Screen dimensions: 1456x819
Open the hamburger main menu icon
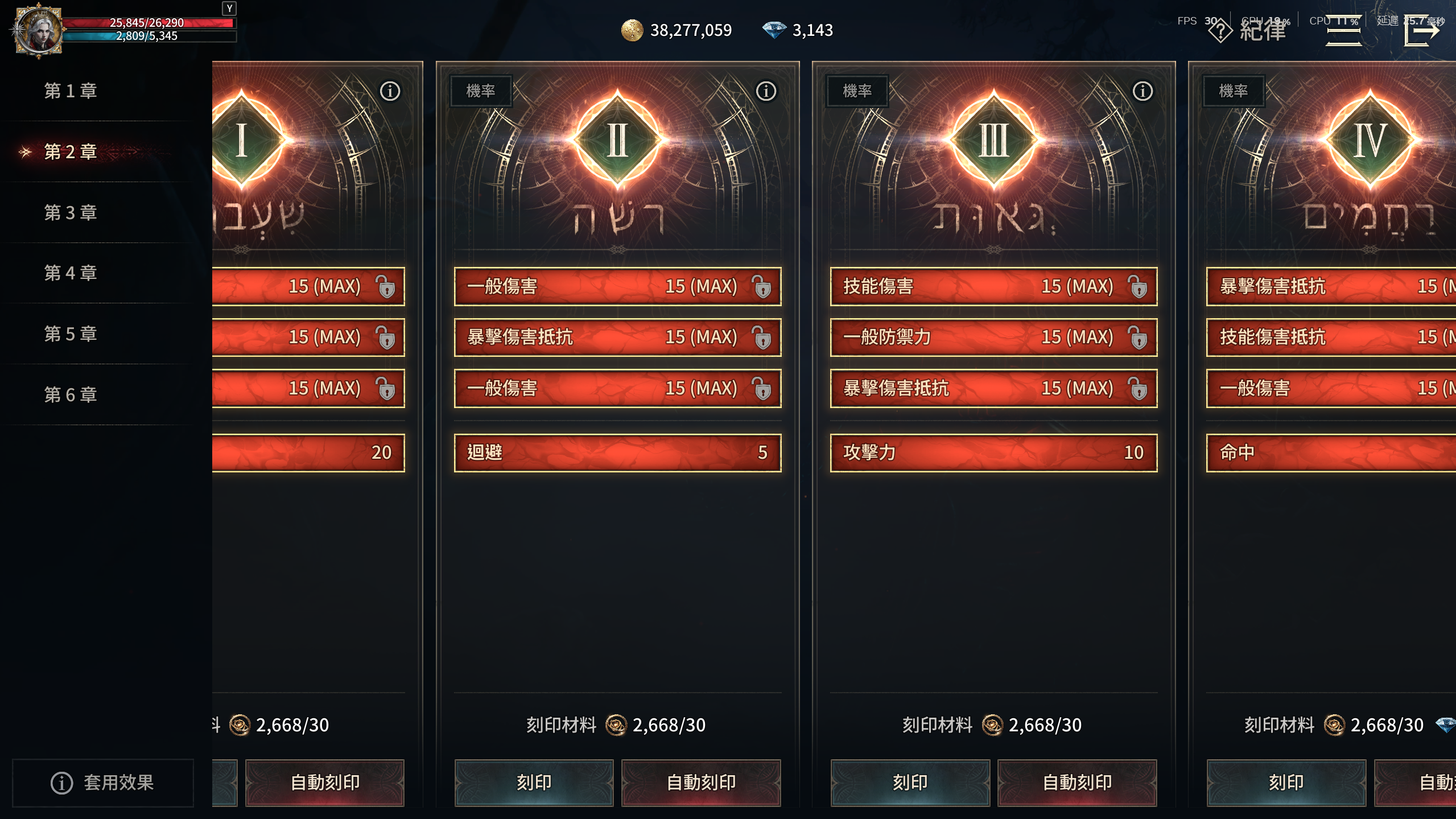pyautogui.click(x=1343, y=30)
